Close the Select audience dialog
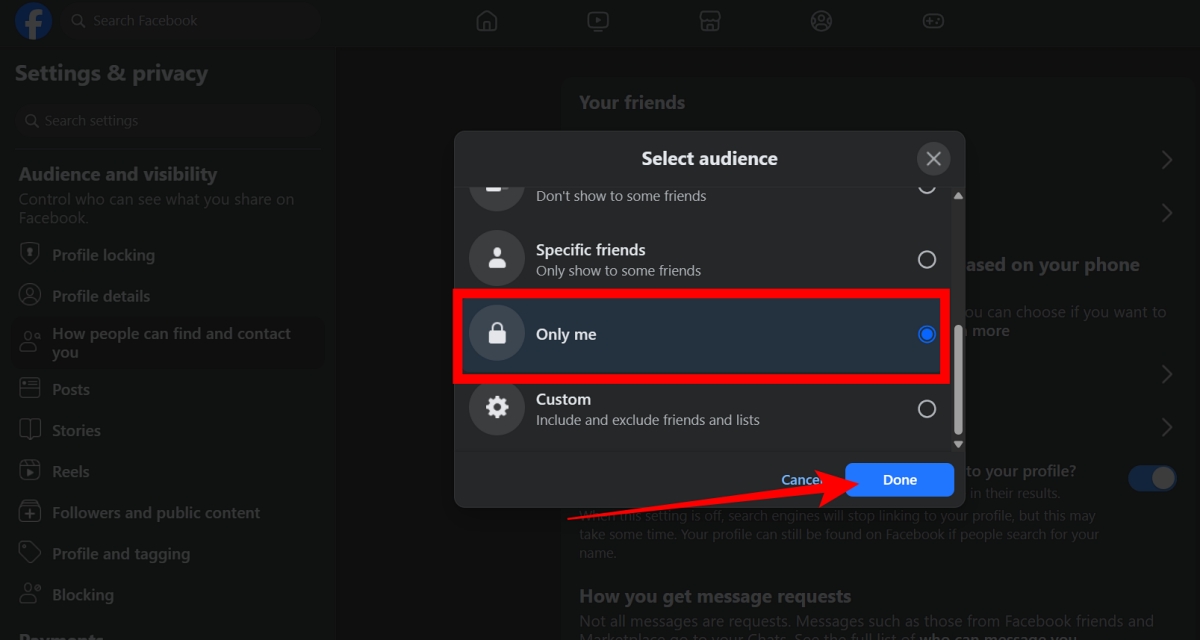Viewport: 1200px width, 640px height. (x=933, y=158)
